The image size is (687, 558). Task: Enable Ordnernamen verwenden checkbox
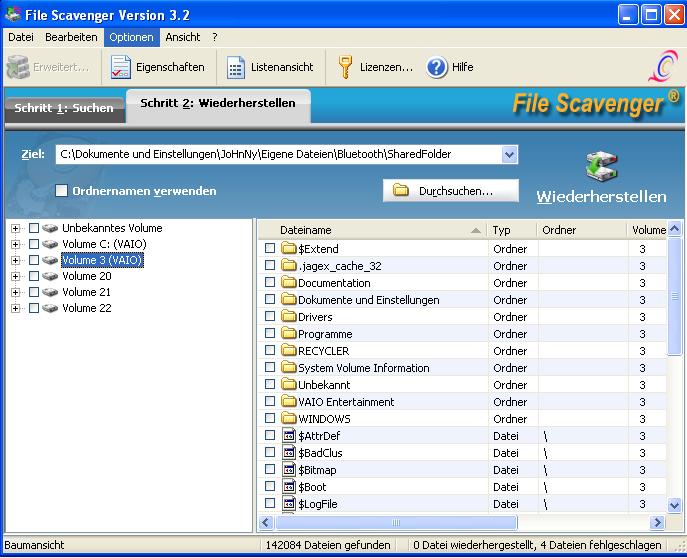[61, 191]
